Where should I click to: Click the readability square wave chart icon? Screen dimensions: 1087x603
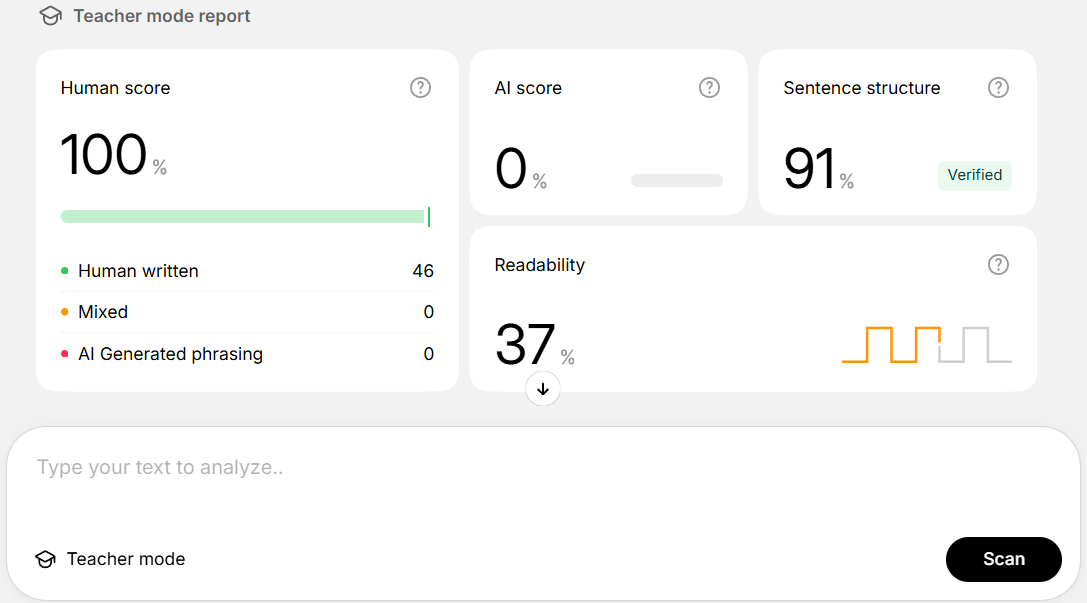pos(927,344)
